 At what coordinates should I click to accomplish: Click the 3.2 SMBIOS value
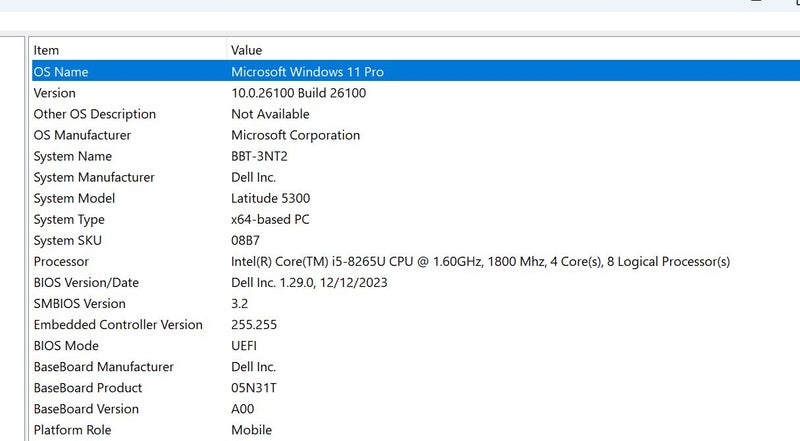coord(239,304)
